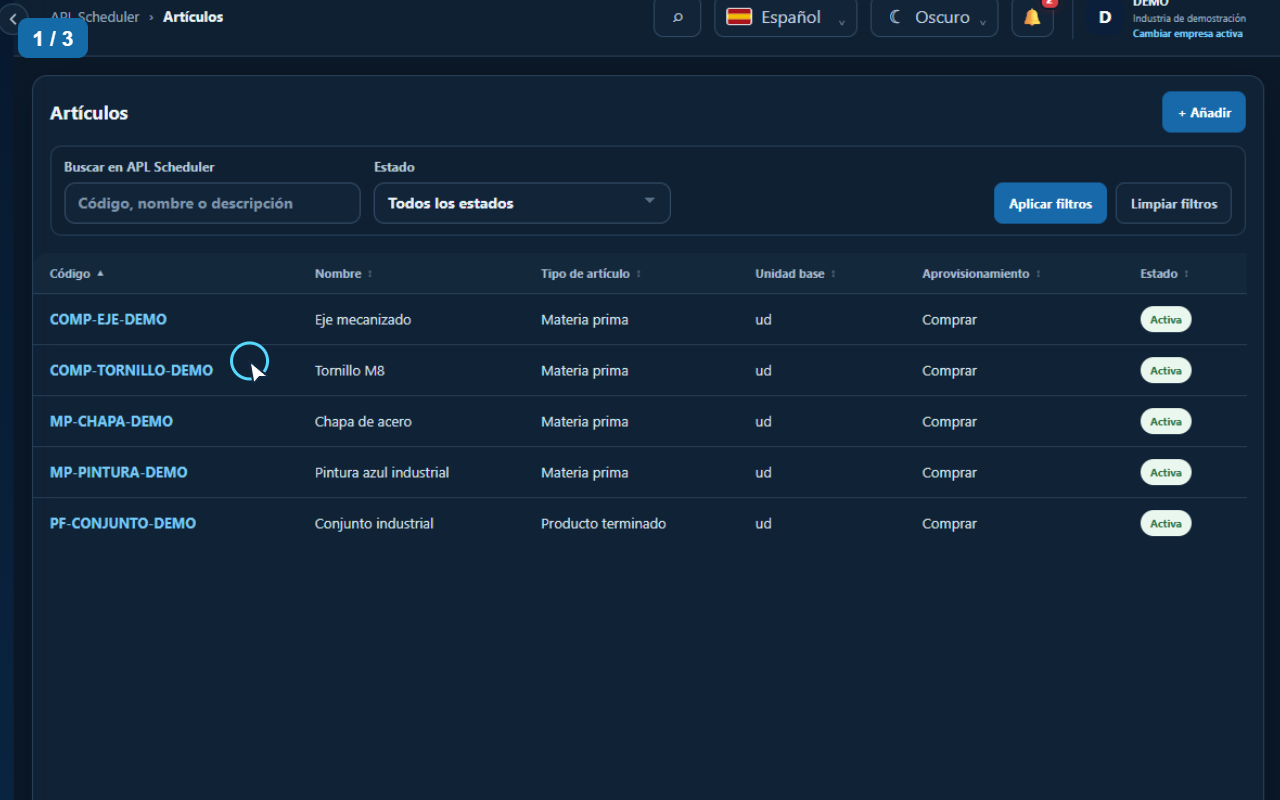Sort the table by Estado column

(x=1164, y=274)
